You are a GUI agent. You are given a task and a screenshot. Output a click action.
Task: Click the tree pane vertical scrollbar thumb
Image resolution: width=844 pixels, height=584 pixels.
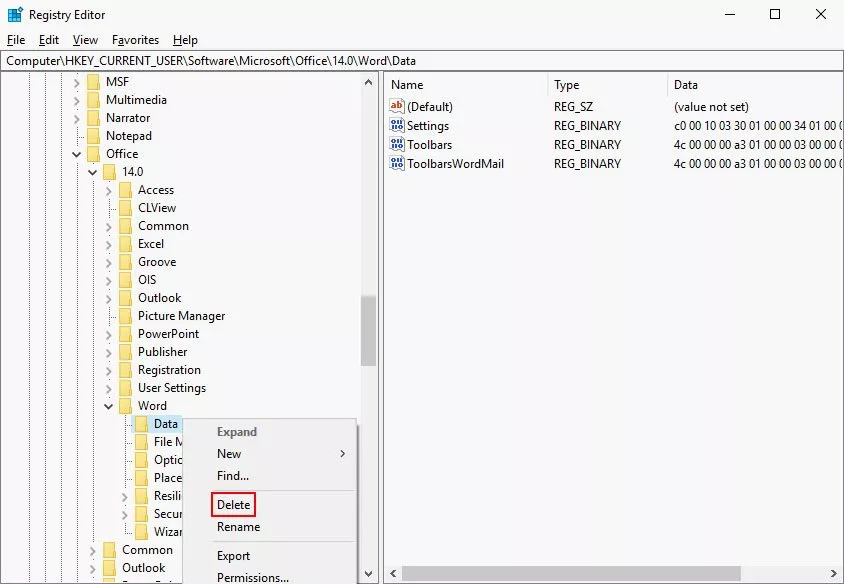pos(368,330)
